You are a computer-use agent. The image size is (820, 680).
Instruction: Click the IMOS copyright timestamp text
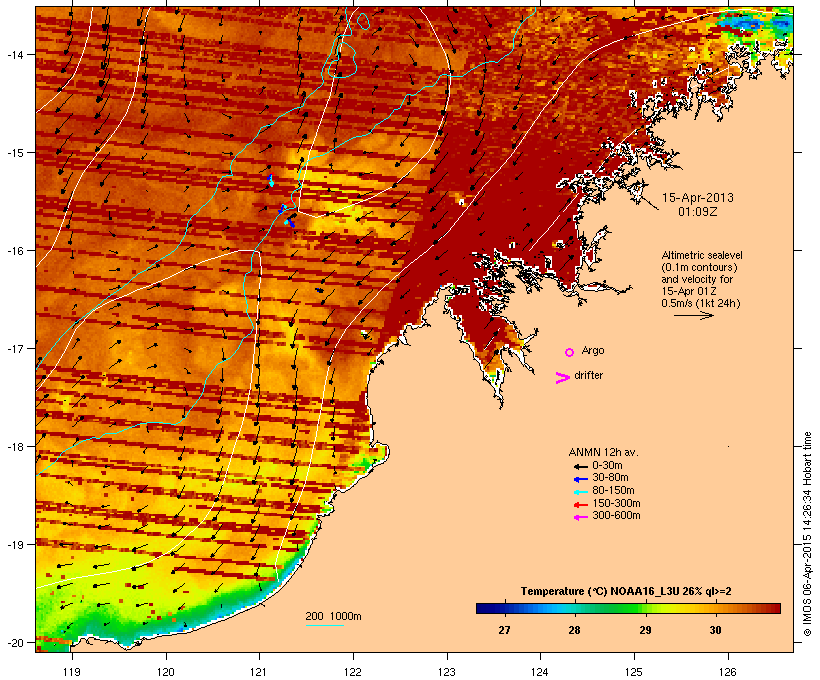click(807, 534)
